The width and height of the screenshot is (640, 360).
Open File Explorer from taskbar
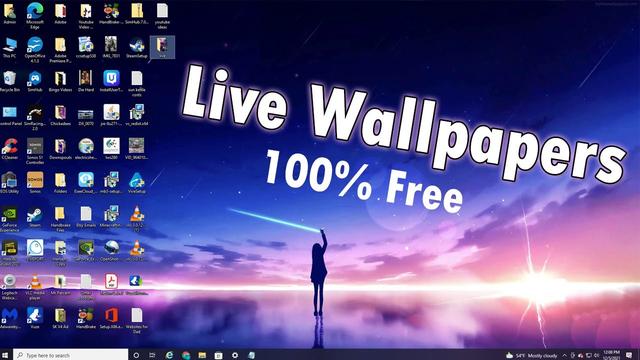[202, 355]
